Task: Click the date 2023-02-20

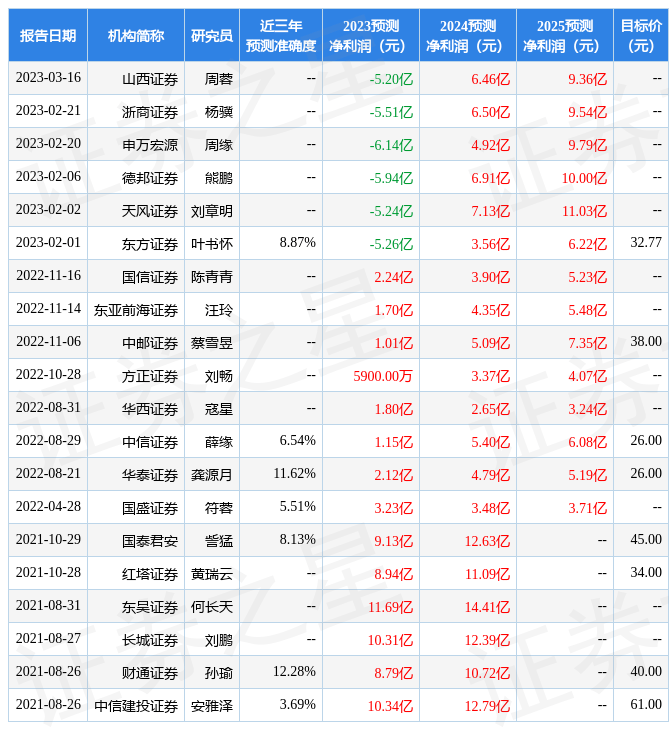Action: [x=48, y=144]
